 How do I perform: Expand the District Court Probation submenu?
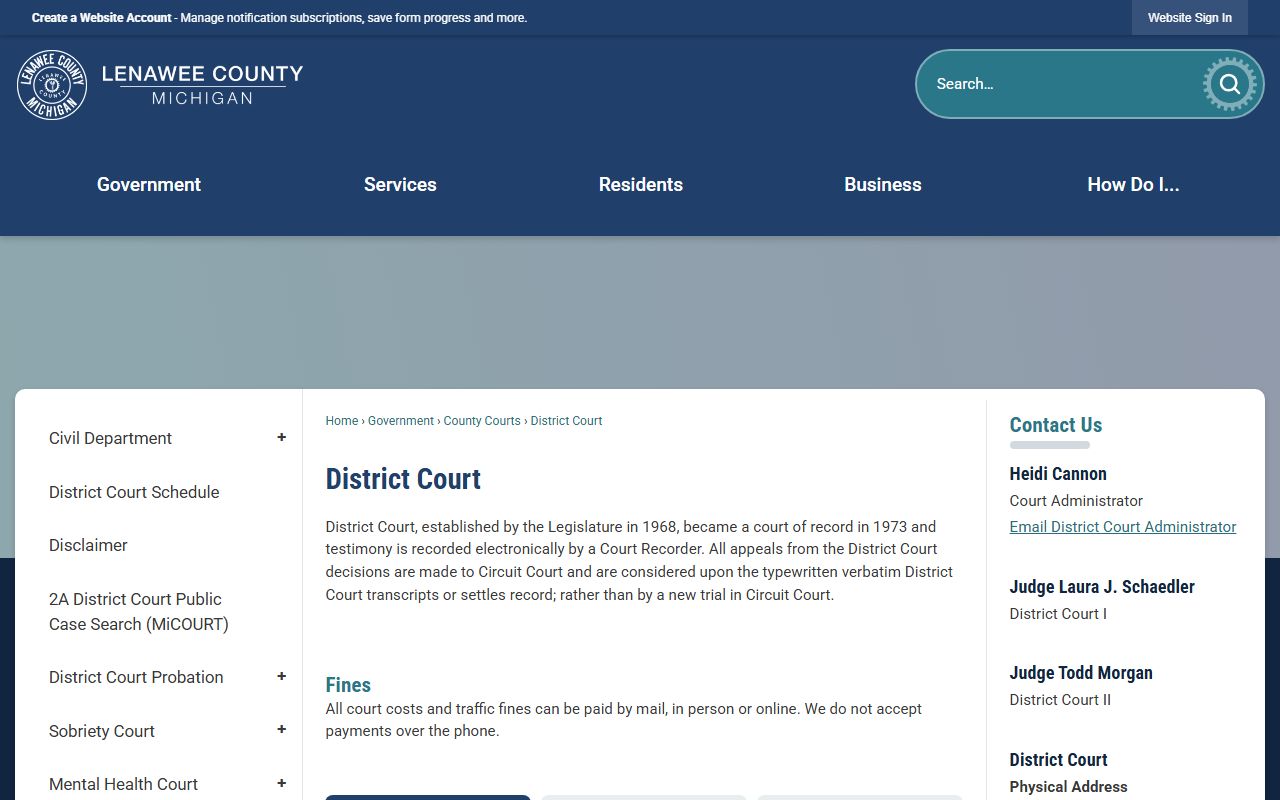(281, 677)
